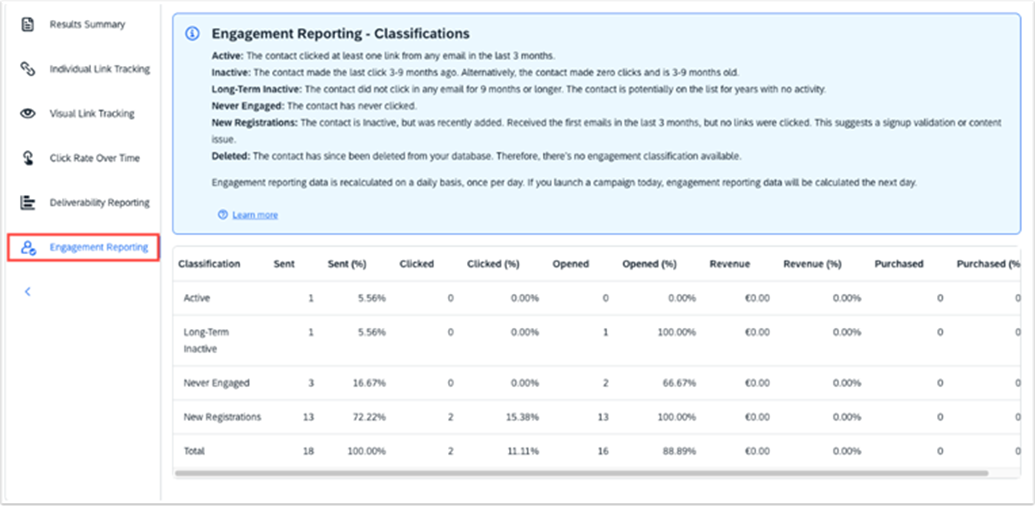Viewport: 1035px width, 506px height.
Task: Click the 72.22% Sent value for New Registrations
Action: (x=370, y=417)
